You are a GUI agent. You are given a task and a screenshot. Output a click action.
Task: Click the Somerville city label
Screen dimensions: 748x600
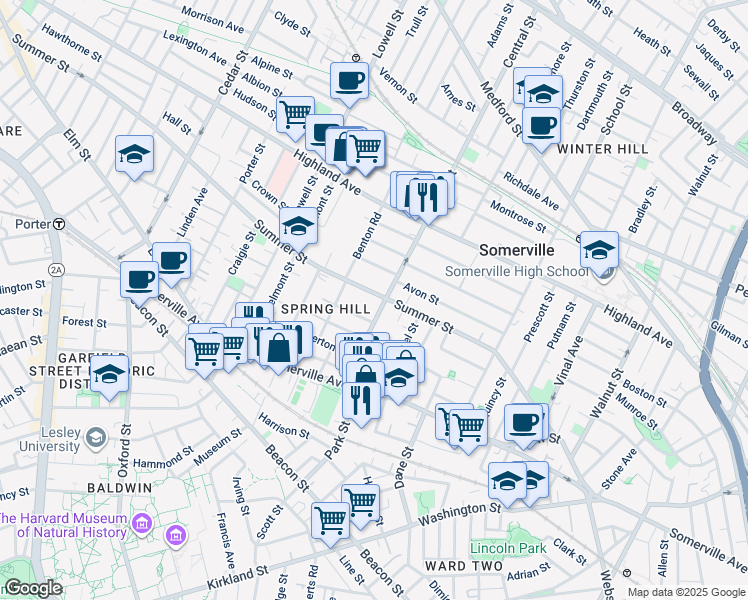(517, 250)
